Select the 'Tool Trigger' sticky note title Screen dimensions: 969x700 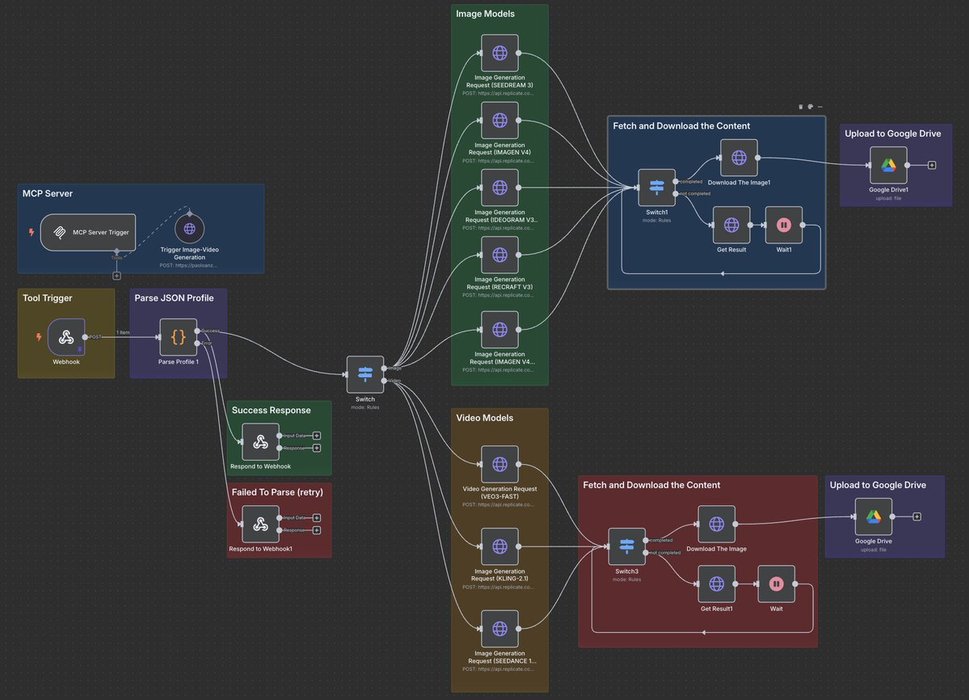pyautogui.click(x=48, y=298)
